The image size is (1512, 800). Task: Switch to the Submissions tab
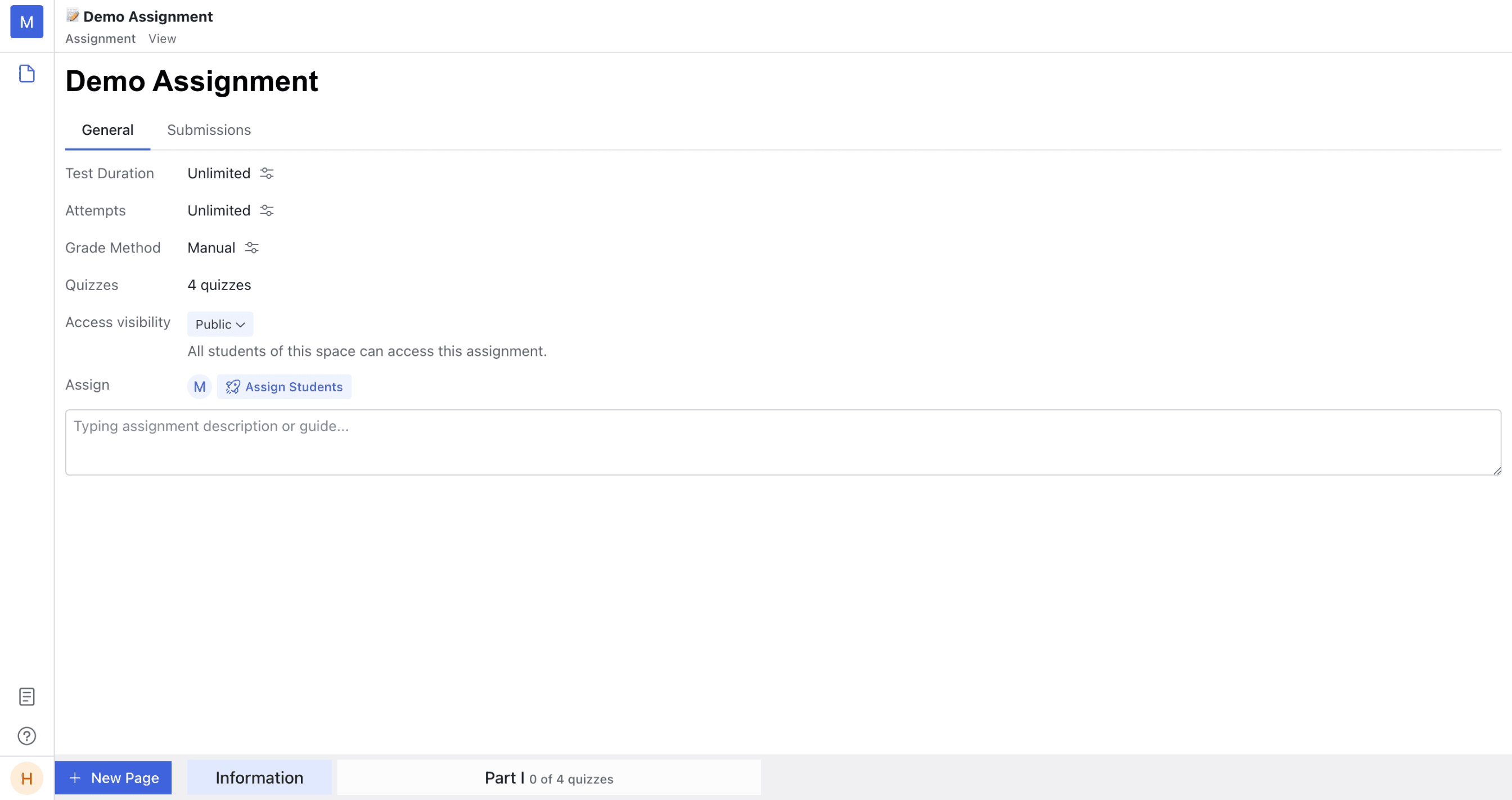(x=209, y=130)
